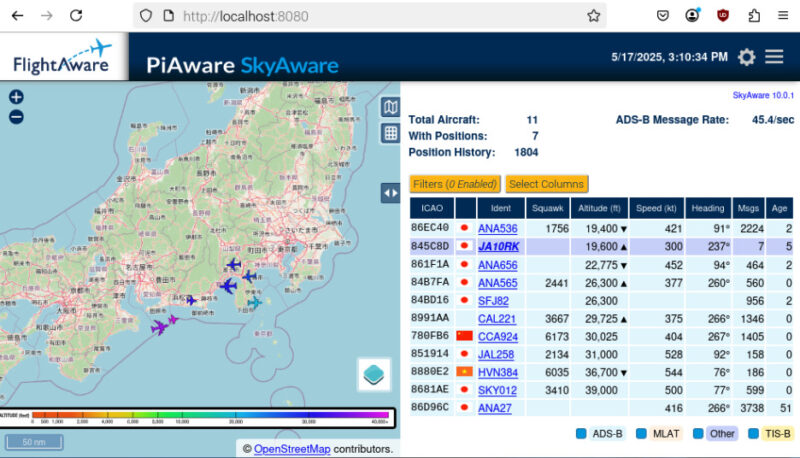The image size is (800, 458).
Task: Open the Firefox account icon
Action: click(692, 16)
